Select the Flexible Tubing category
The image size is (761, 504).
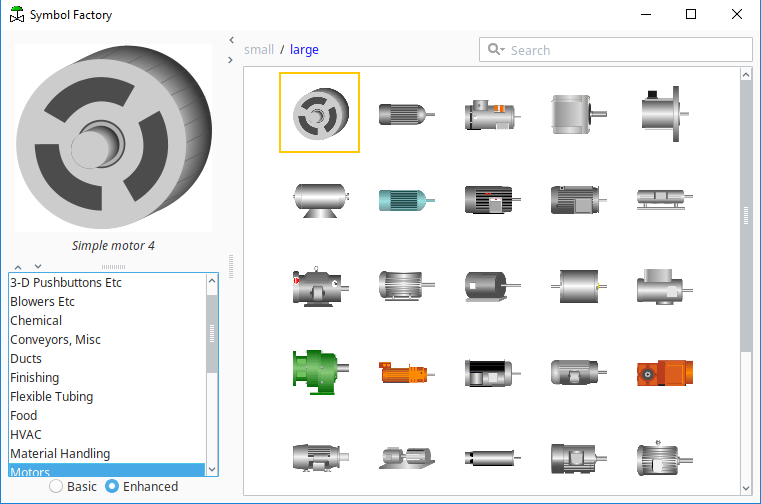click(x=107, y=396)
